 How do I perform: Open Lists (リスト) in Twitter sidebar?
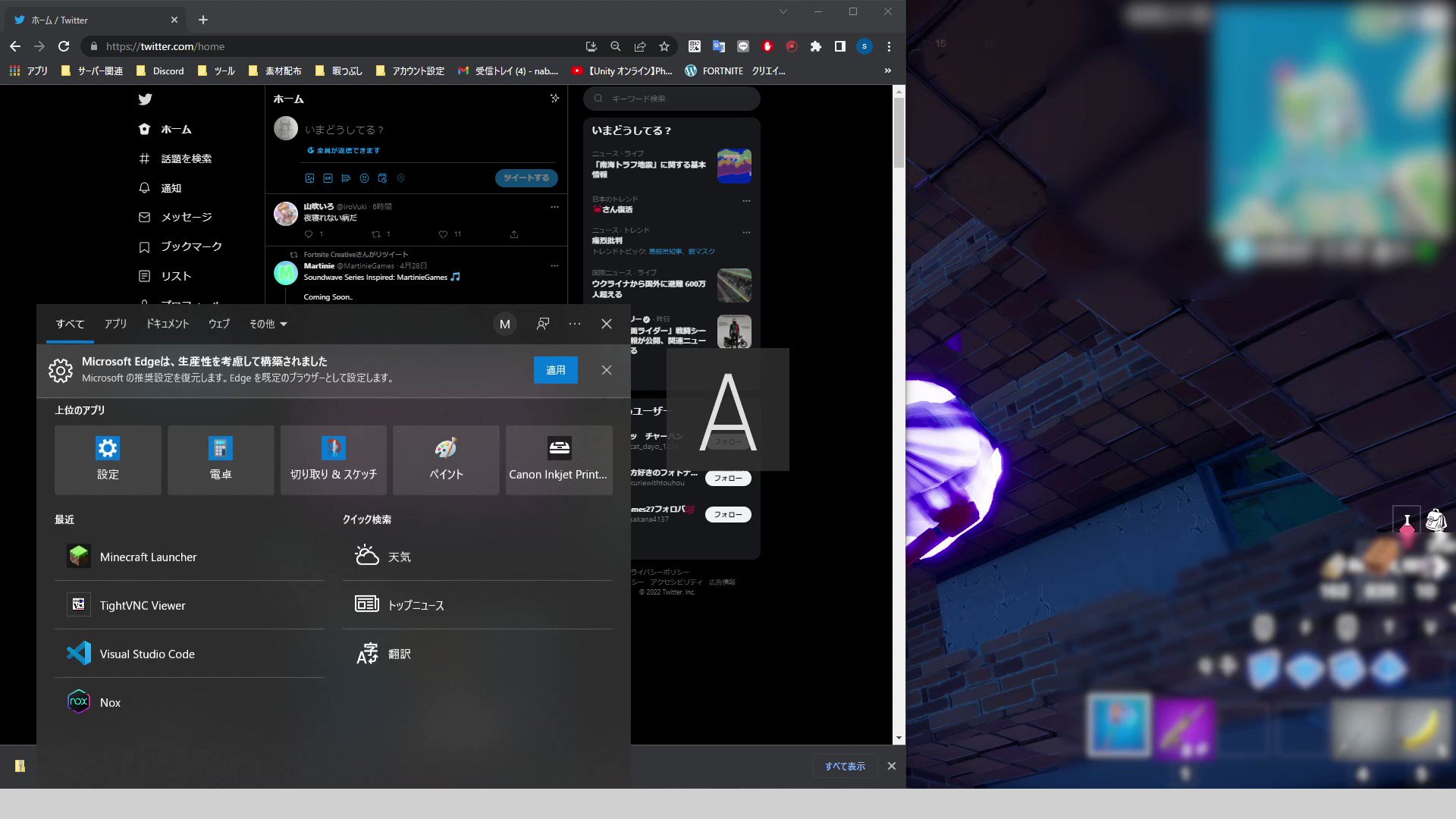tap(165, 276)
